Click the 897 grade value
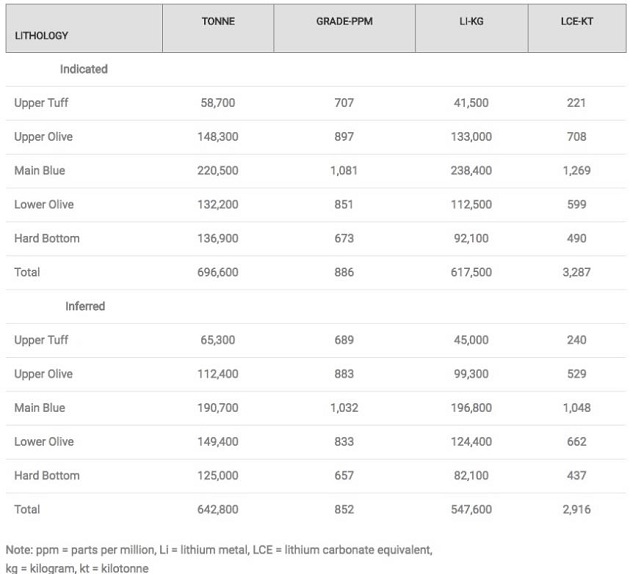The height and width of the screenshot is (574, 630). pyautogui.click(x=344, y=137)
